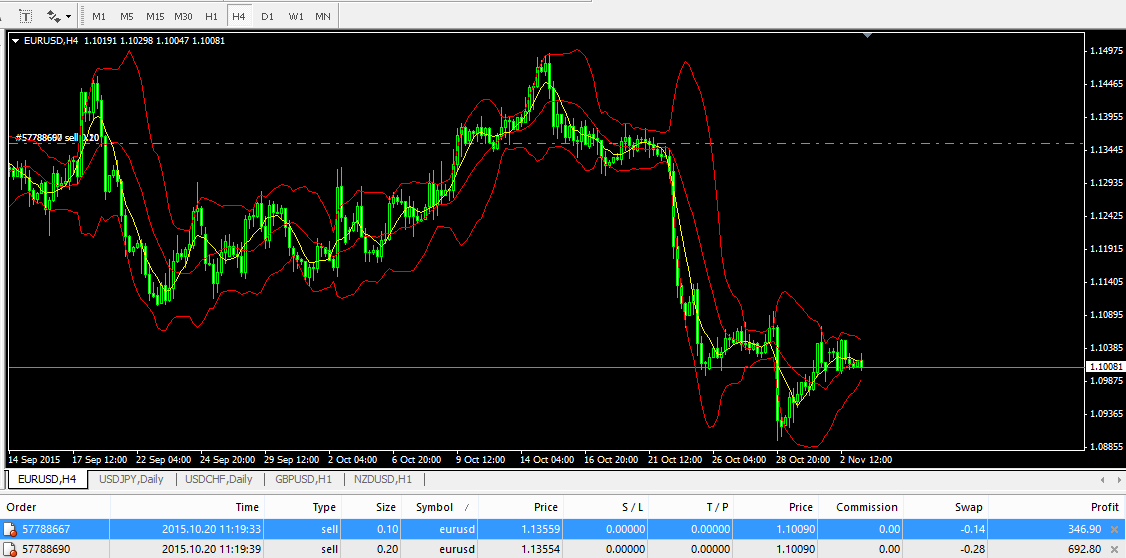The width and height of the screenshot is (1126, 558).
Task: Select the text label tool icon
Action: click(x=26, y=15)
